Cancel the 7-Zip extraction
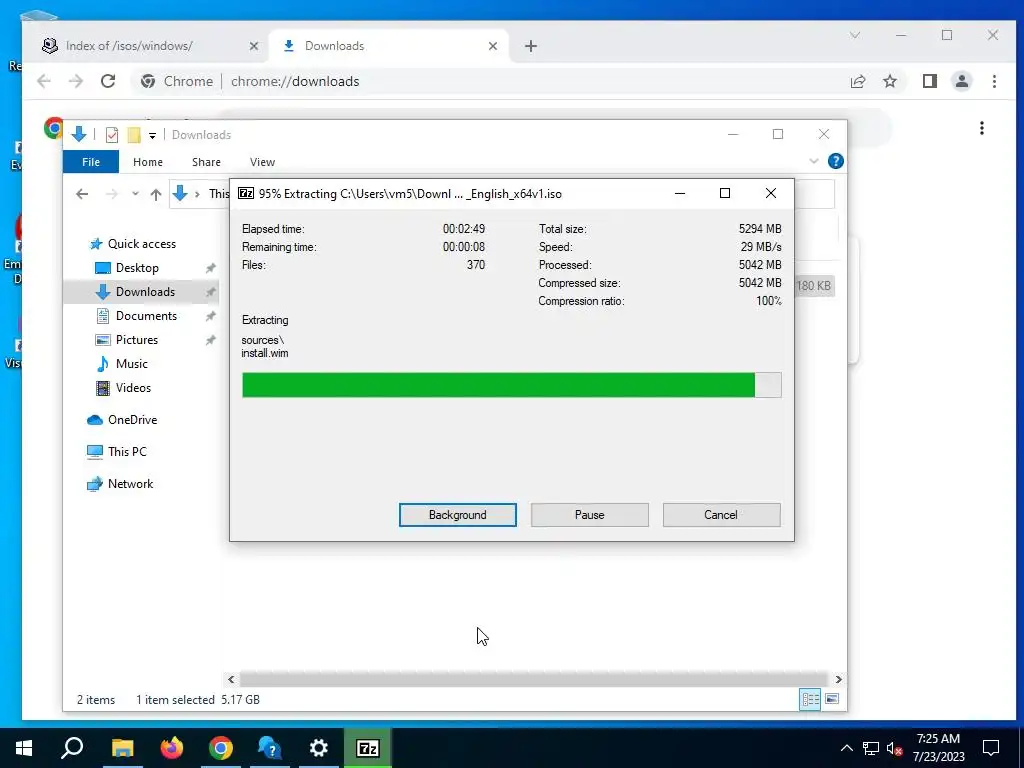Image resolution: width=1024 pixels, height=768 pixels. tap(721, 515)
